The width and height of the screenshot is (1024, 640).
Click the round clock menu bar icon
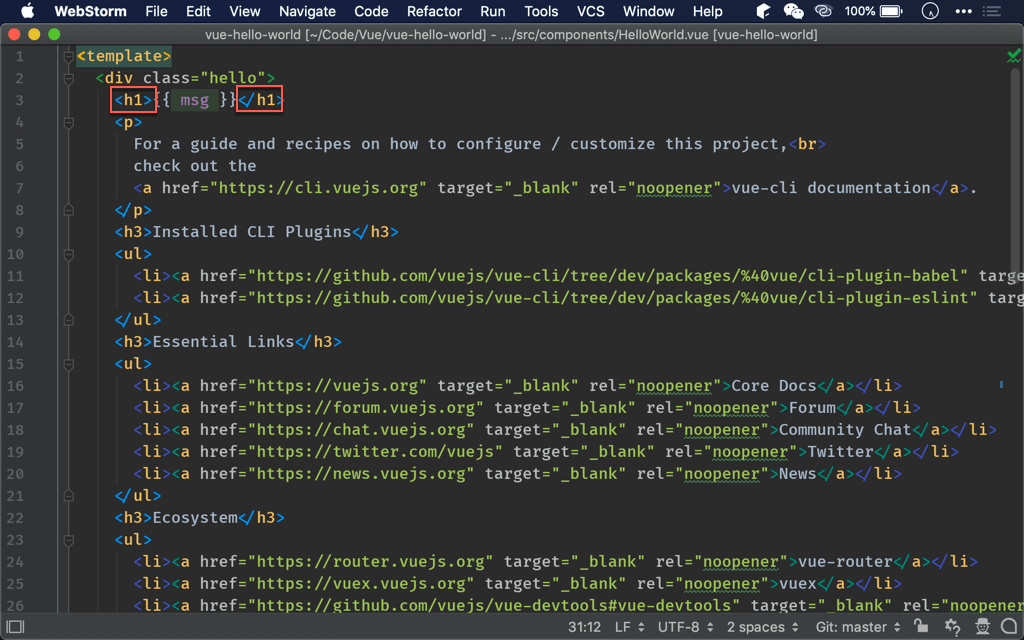click(930, 11)
